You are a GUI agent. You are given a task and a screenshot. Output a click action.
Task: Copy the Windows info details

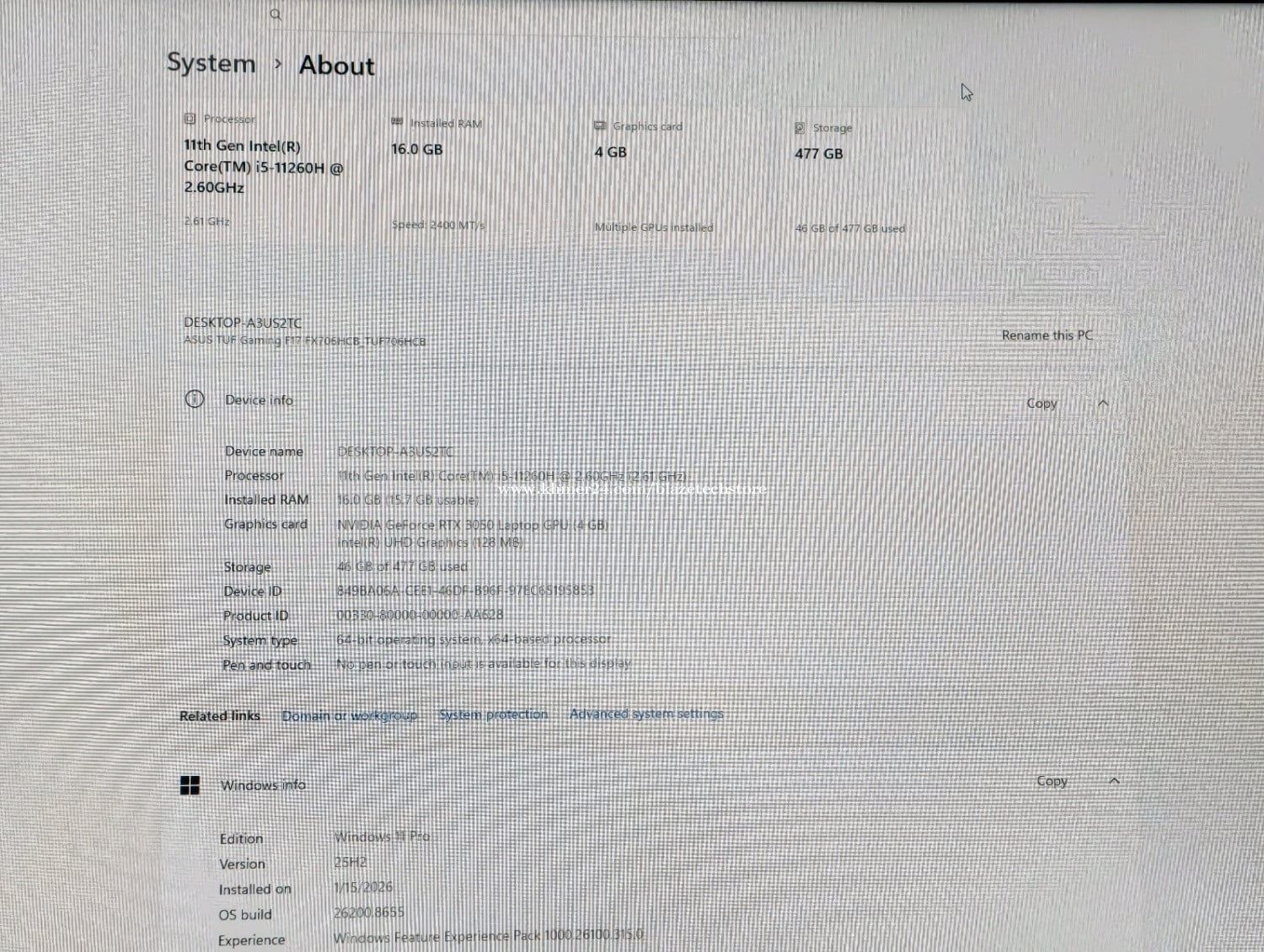pyautogui.click(x=1052, y=781)
